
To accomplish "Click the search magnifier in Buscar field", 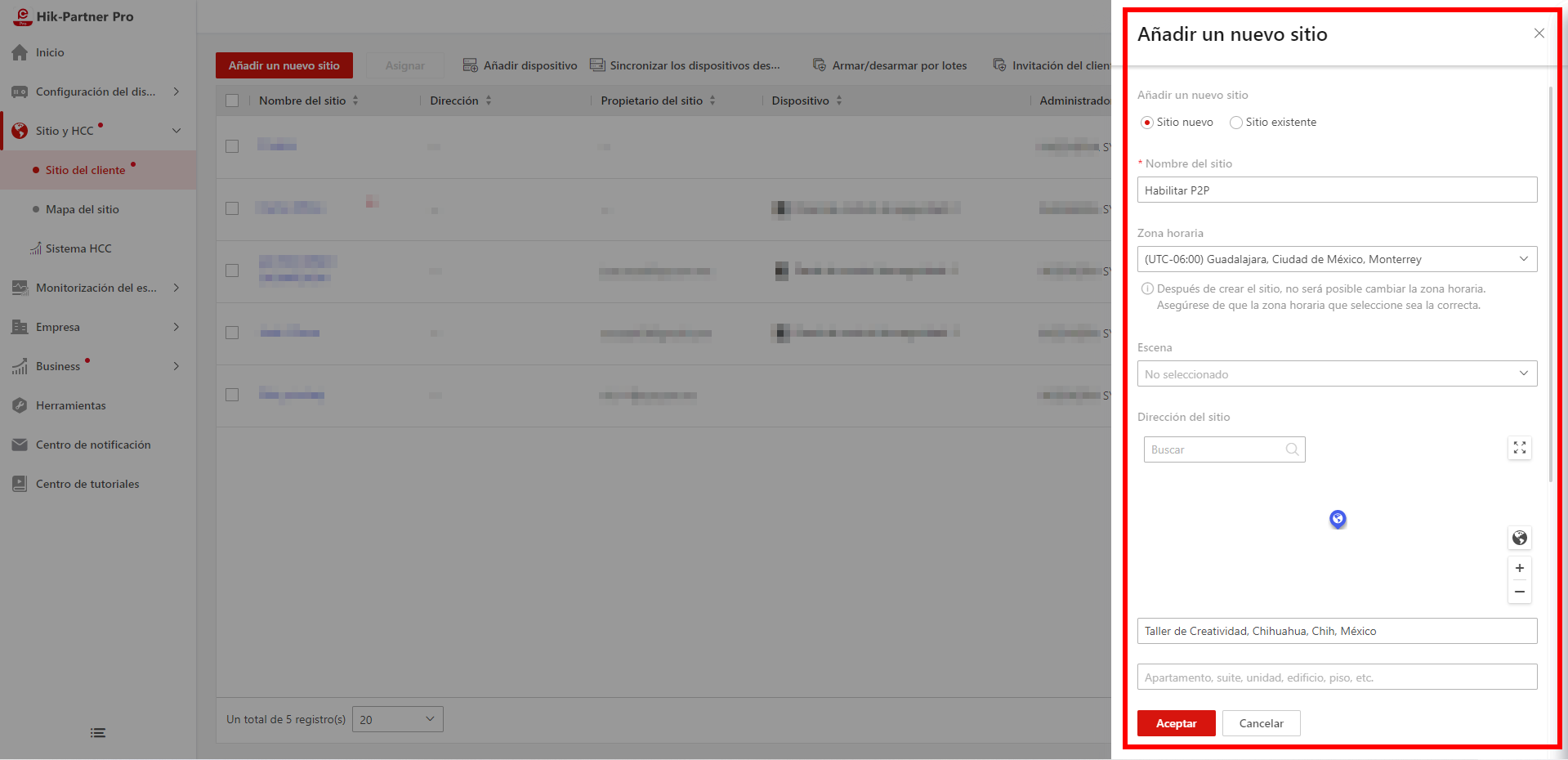I will (x=1292, y=449).
